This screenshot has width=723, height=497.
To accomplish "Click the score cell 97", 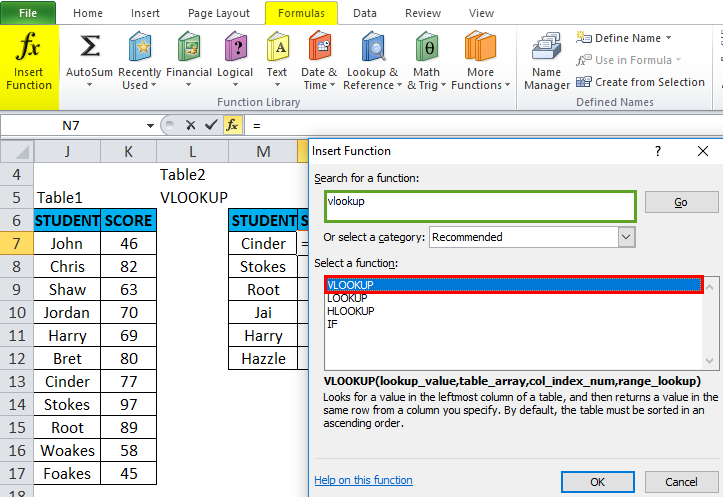I will pyautogui.click(x=129, y=404).
